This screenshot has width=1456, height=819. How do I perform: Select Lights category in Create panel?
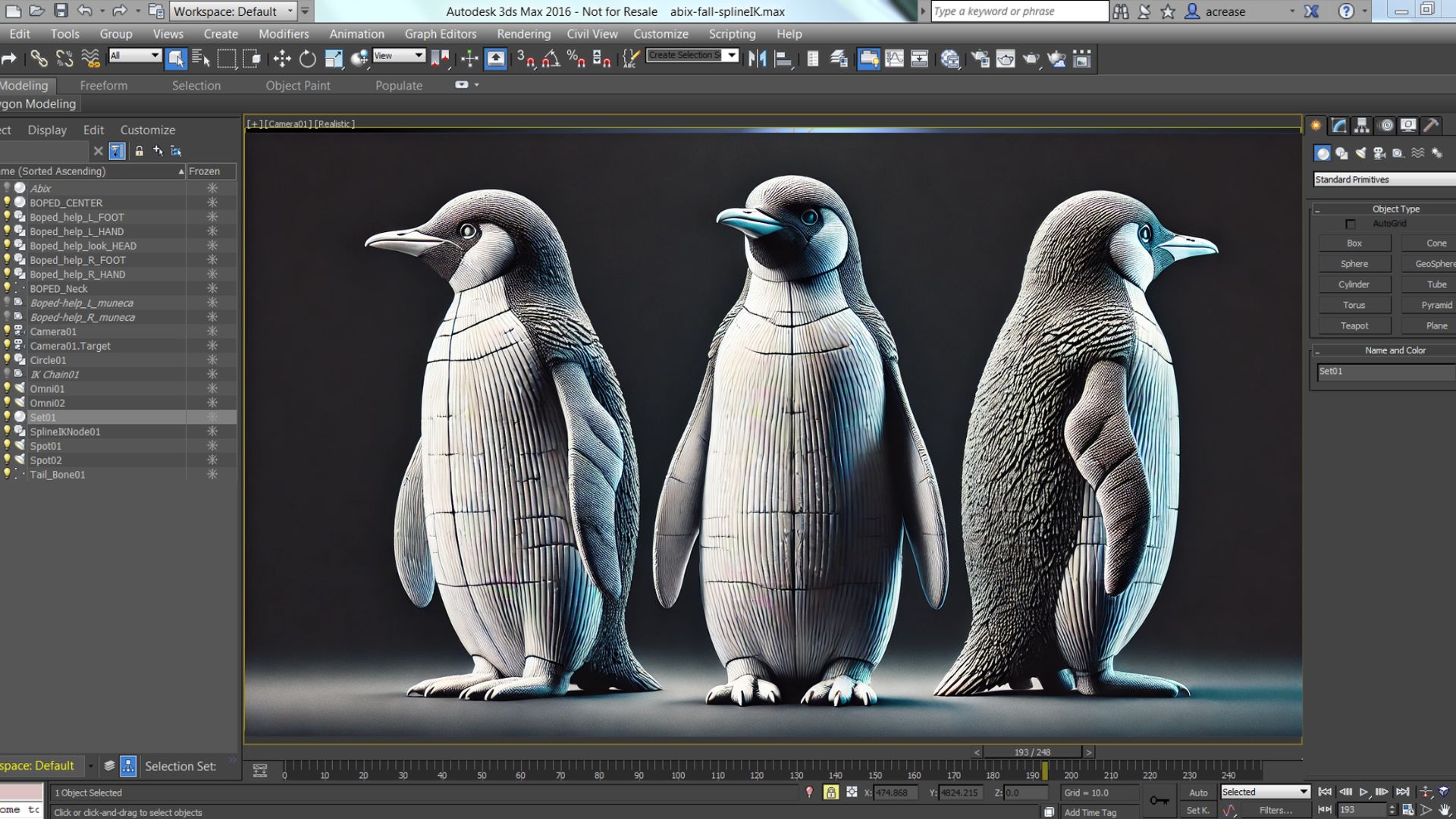click(x=1360, y=153)
